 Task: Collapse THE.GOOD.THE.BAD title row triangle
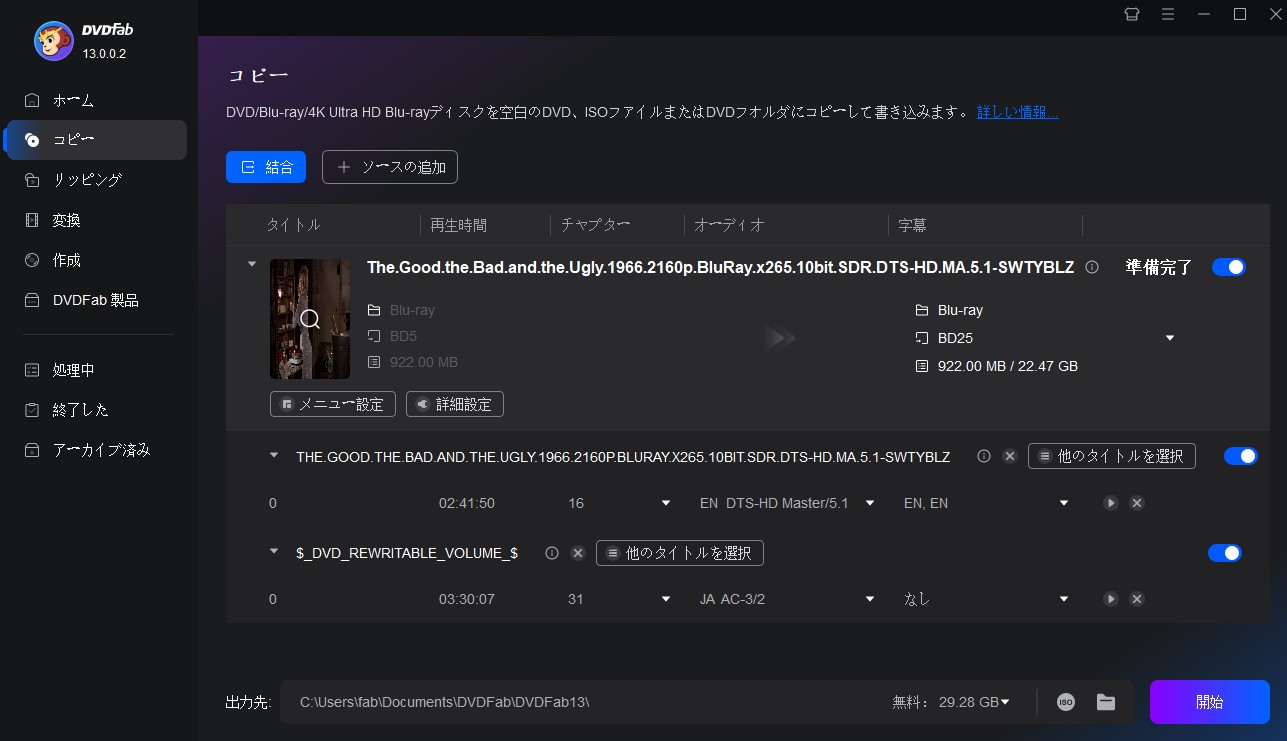(x=274, y=455)
